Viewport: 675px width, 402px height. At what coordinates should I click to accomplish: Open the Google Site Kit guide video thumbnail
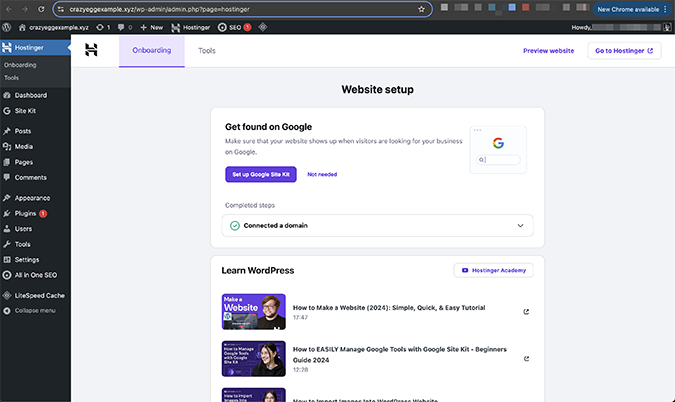(x=254, y=359)
